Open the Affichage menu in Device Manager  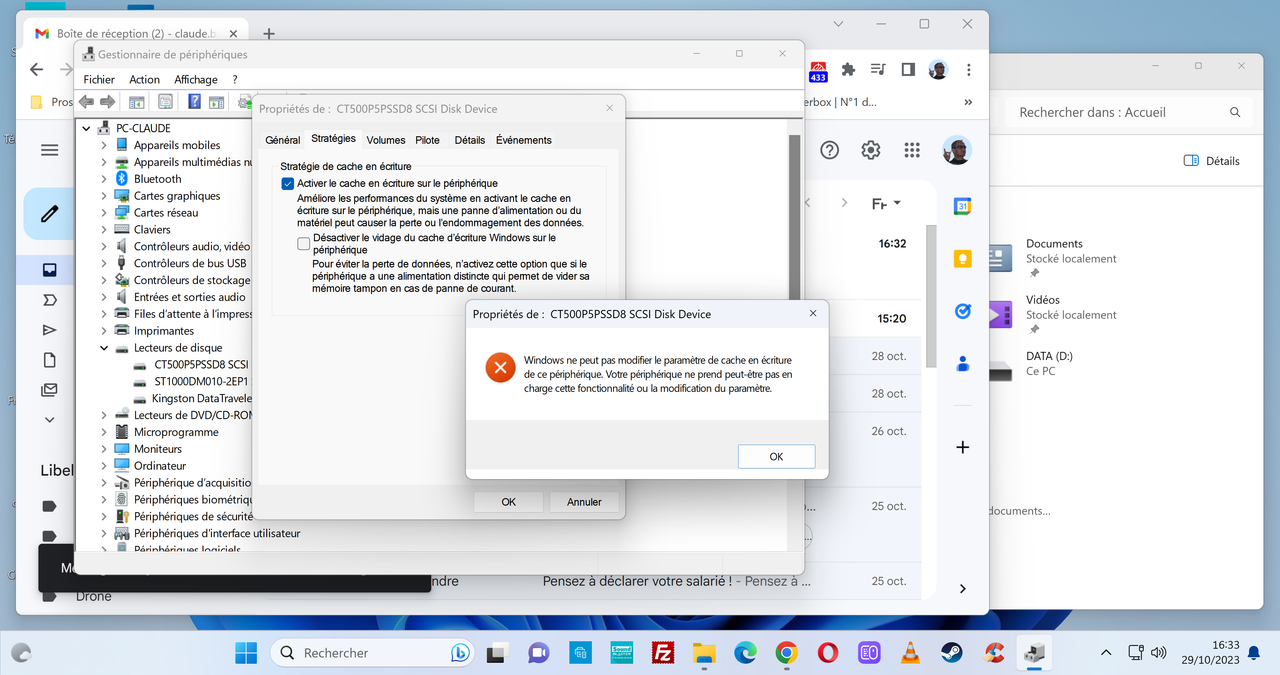(196, 79)
